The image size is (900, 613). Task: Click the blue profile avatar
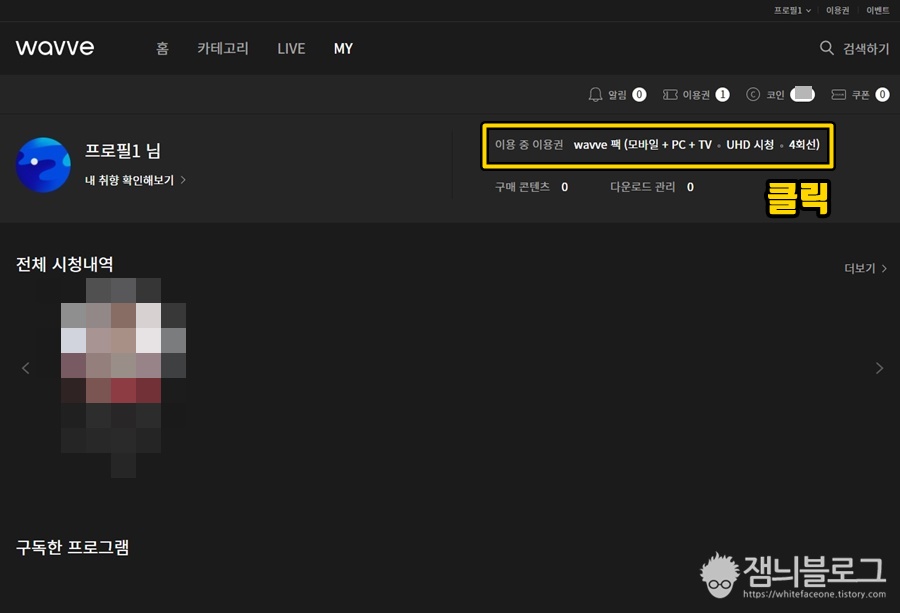pos(43,165)
